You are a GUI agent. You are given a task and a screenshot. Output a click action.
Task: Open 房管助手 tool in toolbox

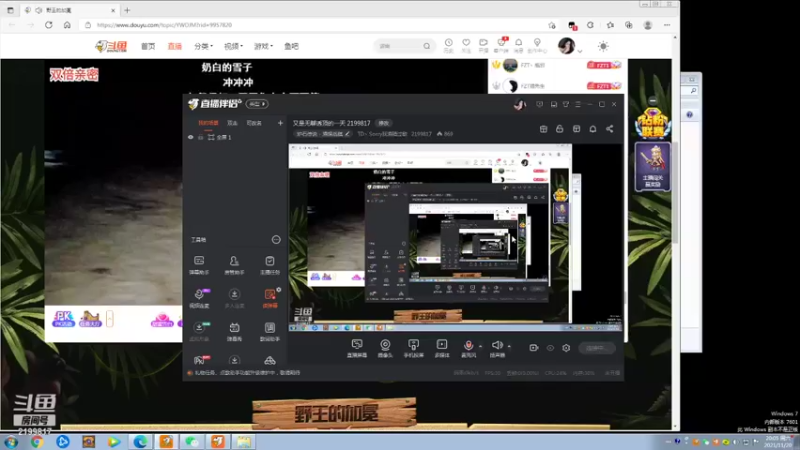point(234,265)
